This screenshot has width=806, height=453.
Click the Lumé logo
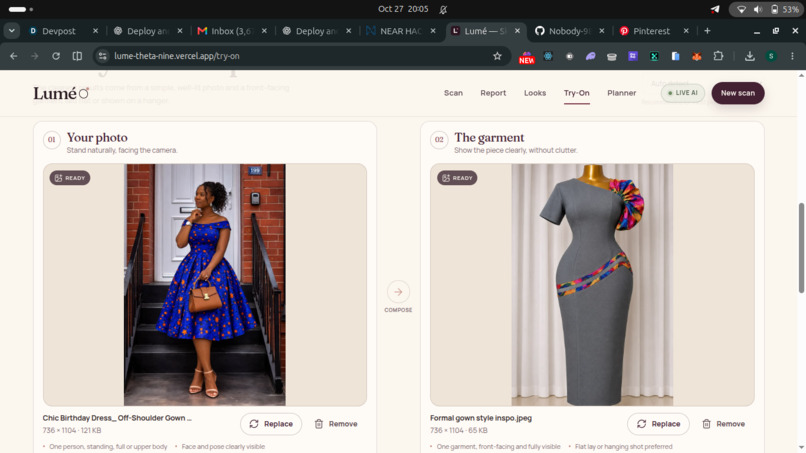61,93
